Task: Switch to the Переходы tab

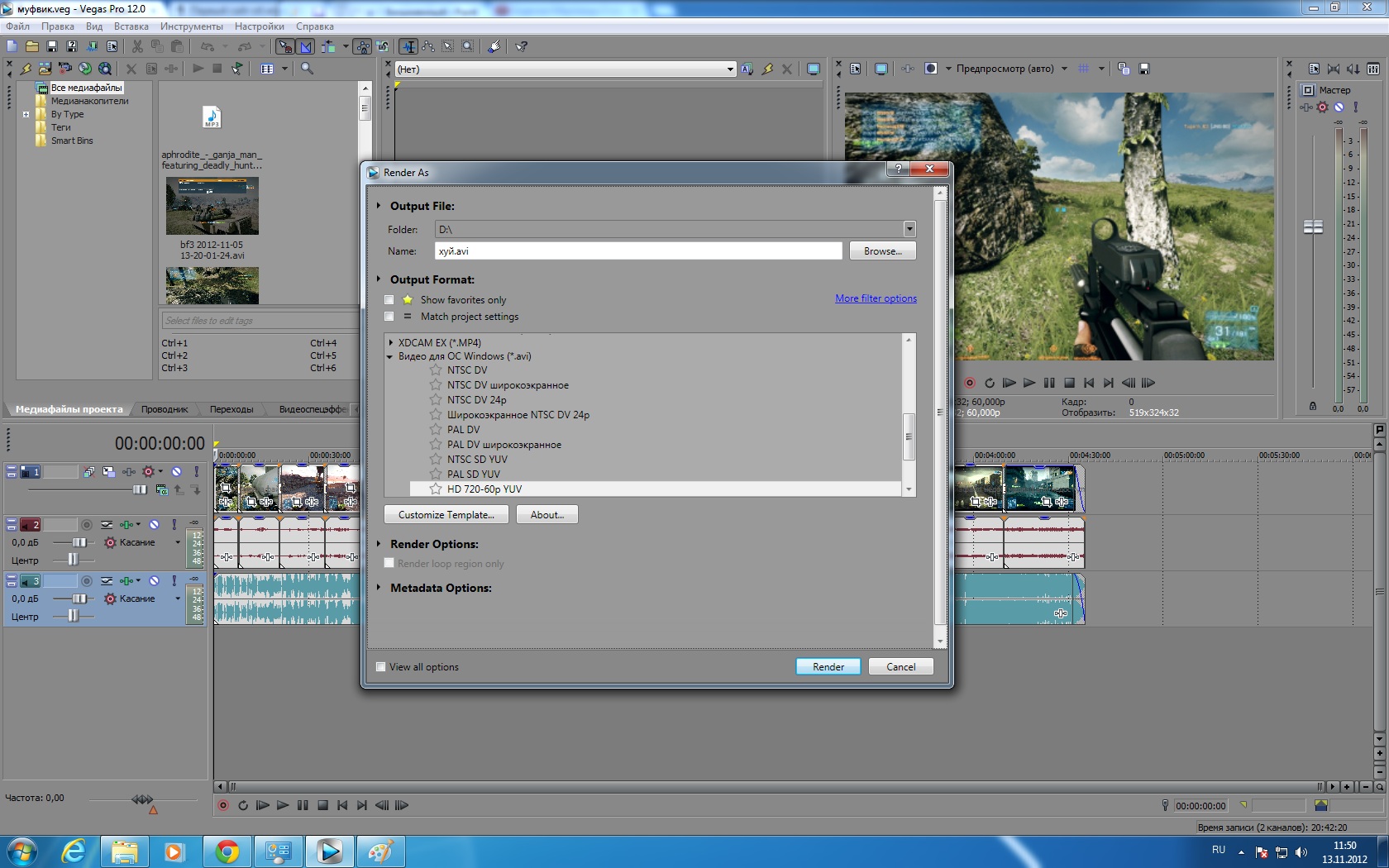Action: click(x=231, y=409)
